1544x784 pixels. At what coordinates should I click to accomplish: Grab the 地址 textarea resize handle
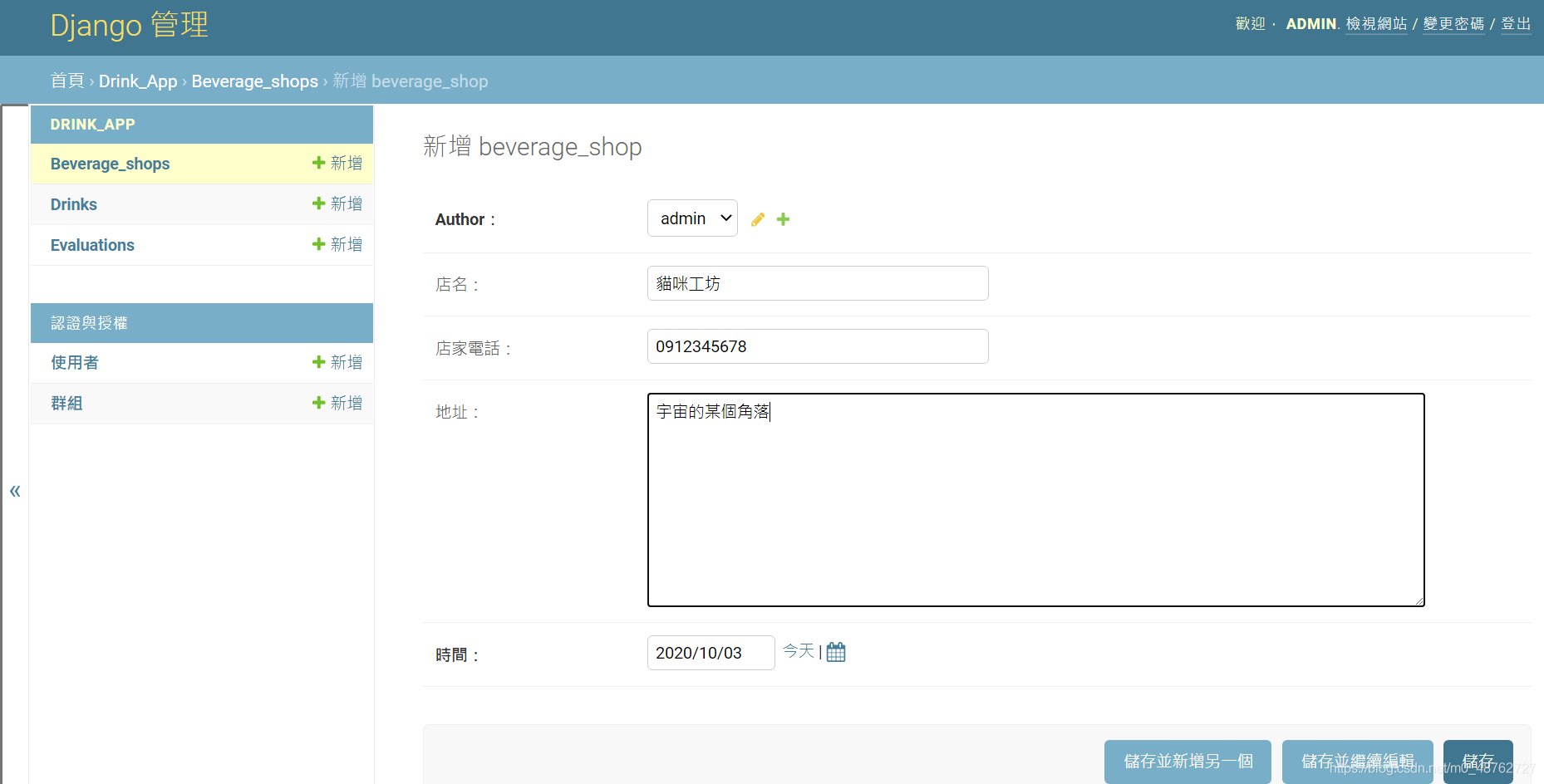point(1419,601)
